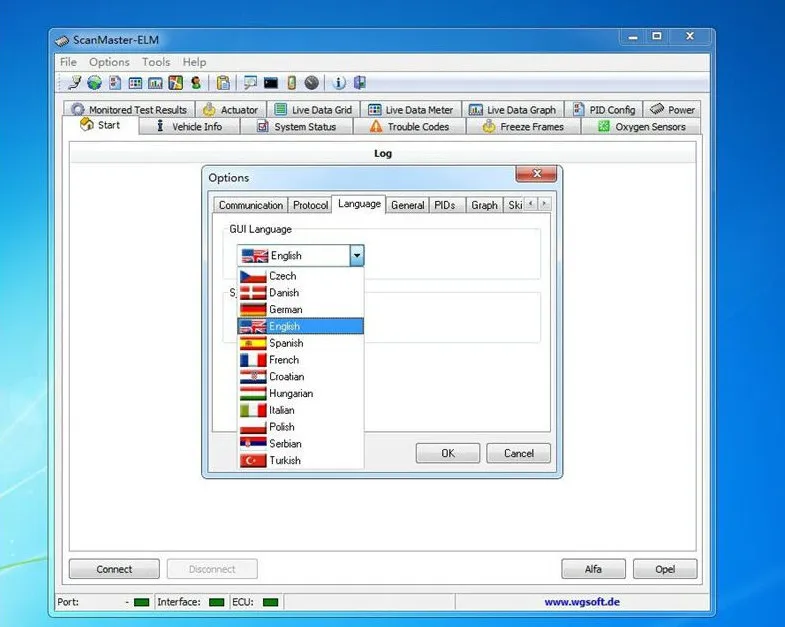Click the battery toolbar icon
This screenshot has height=627, width=785.
click(291, 83)
